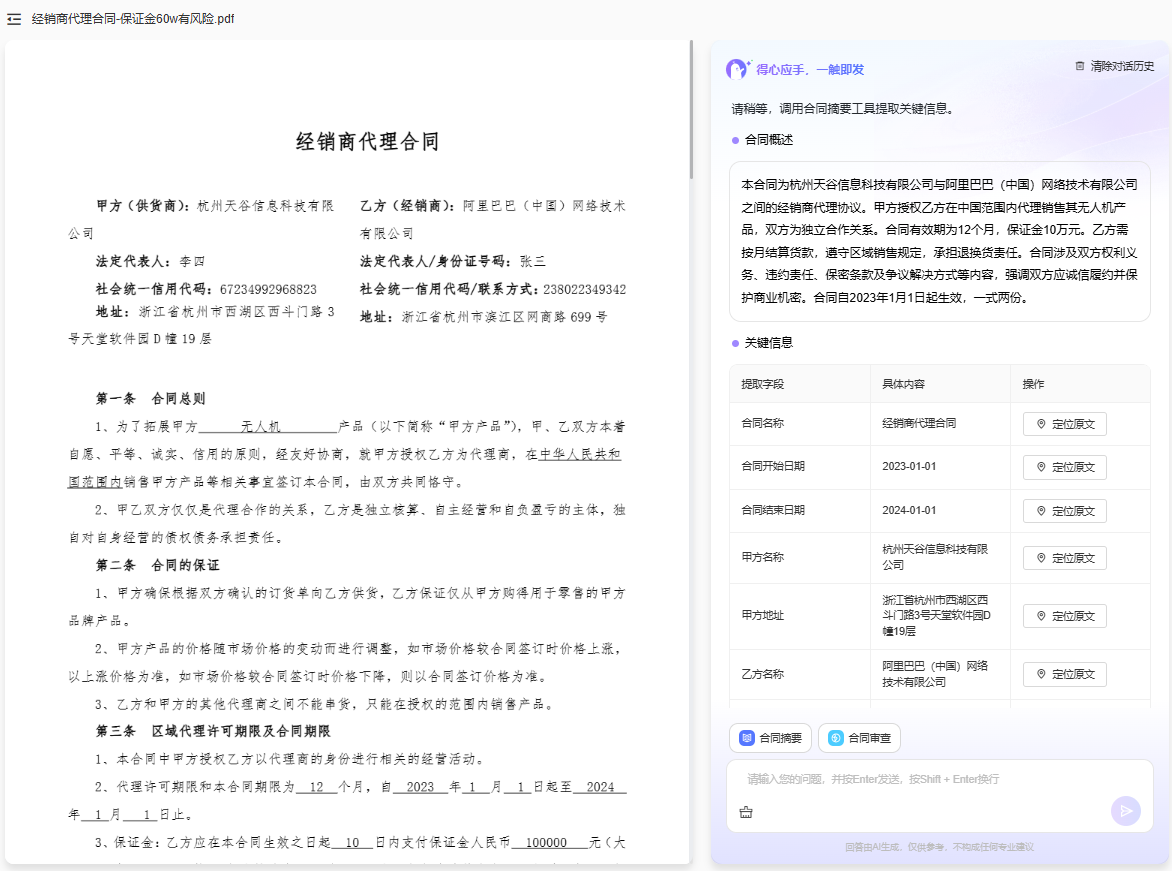Locate original text for 合同名称 row
This screenshot has height=871, width=1172.
click(x=1064, y=424)
